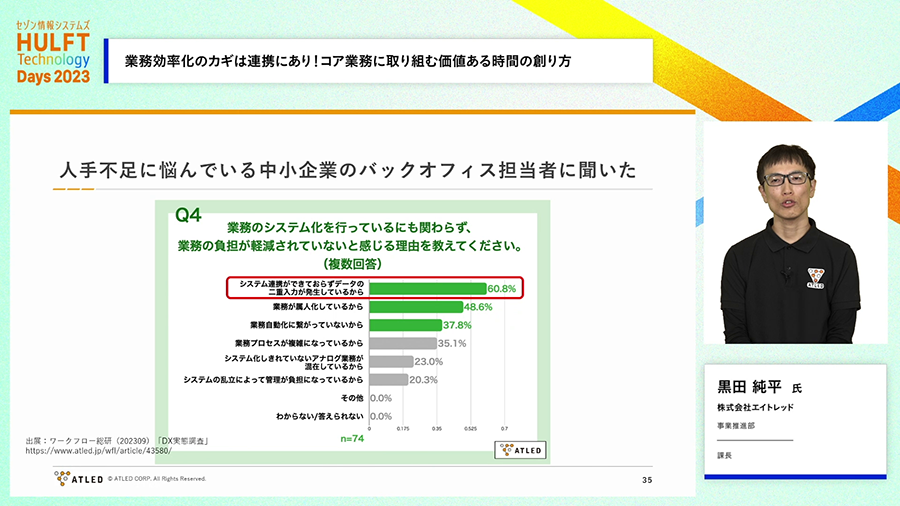Viewport: 900px width, 506px height.
Task: Click the 48.6% green bar
Action: 415,307
